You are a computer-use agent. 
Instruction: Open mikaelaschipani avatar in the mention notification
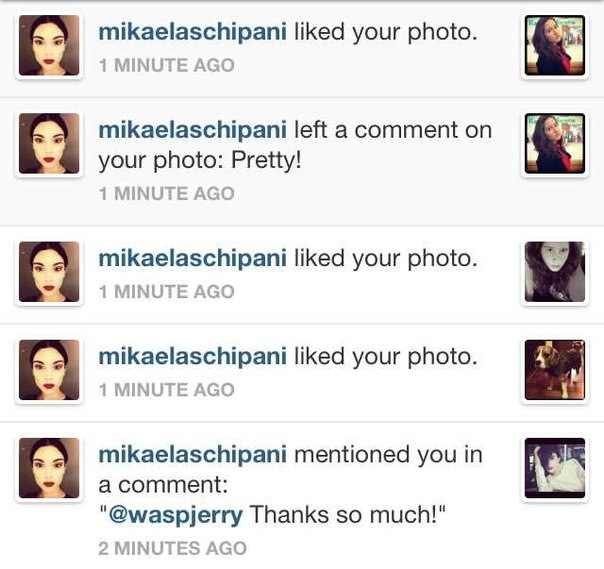(49, 468)
